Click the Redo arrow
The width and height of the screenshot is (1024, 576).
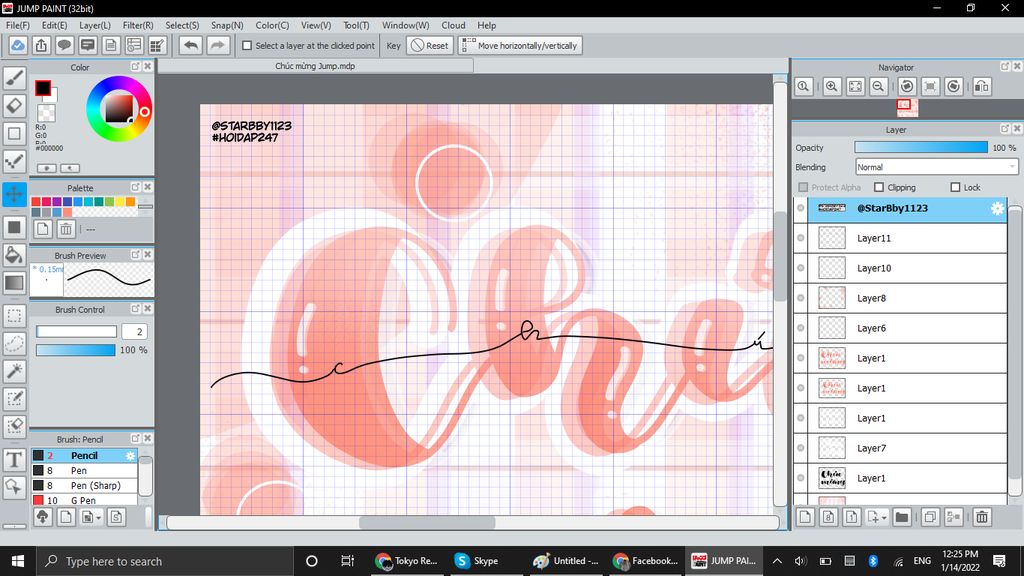(x=217, y=46)
